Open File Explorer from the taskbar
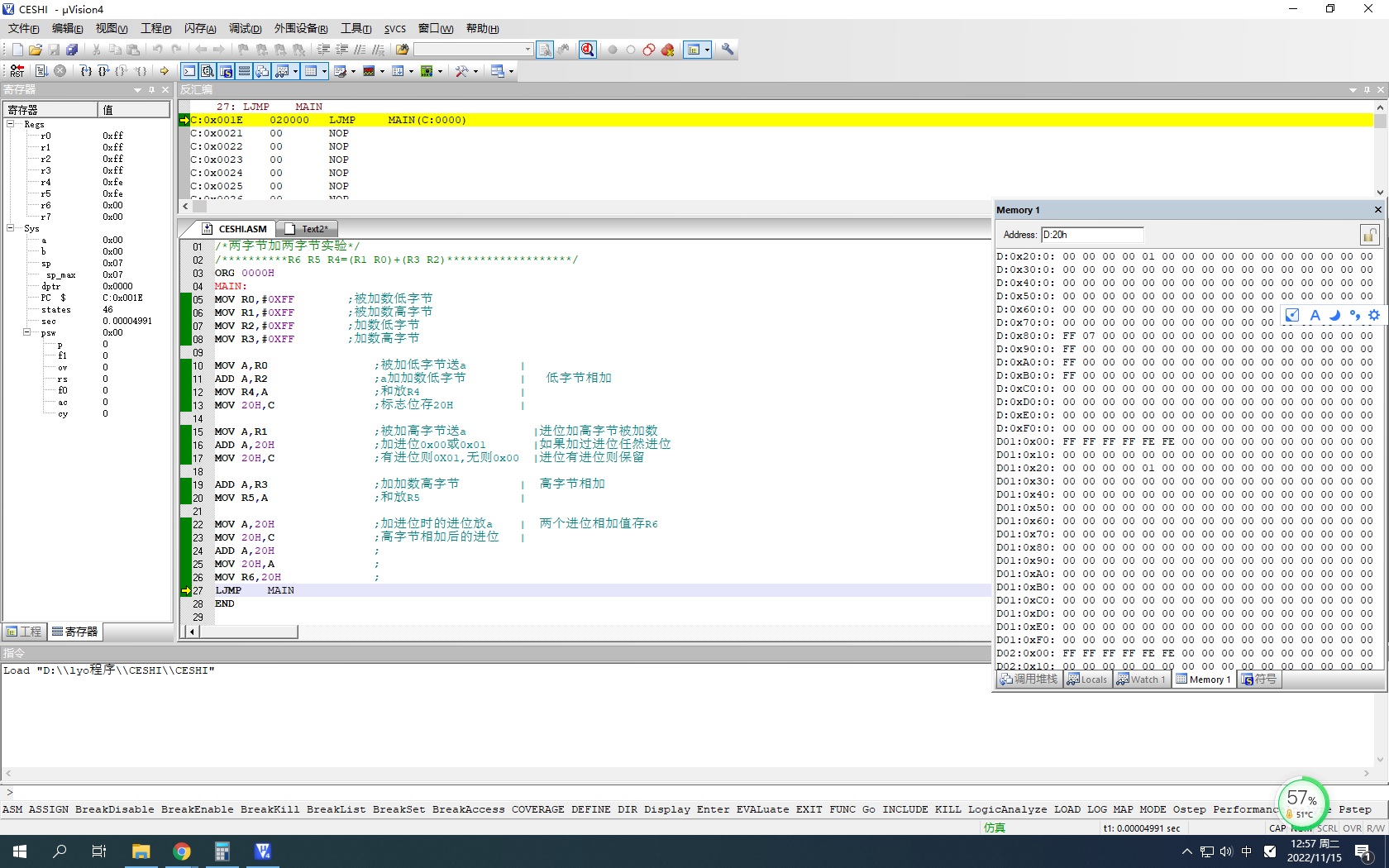1389x868 pixels. pos(141,851)
